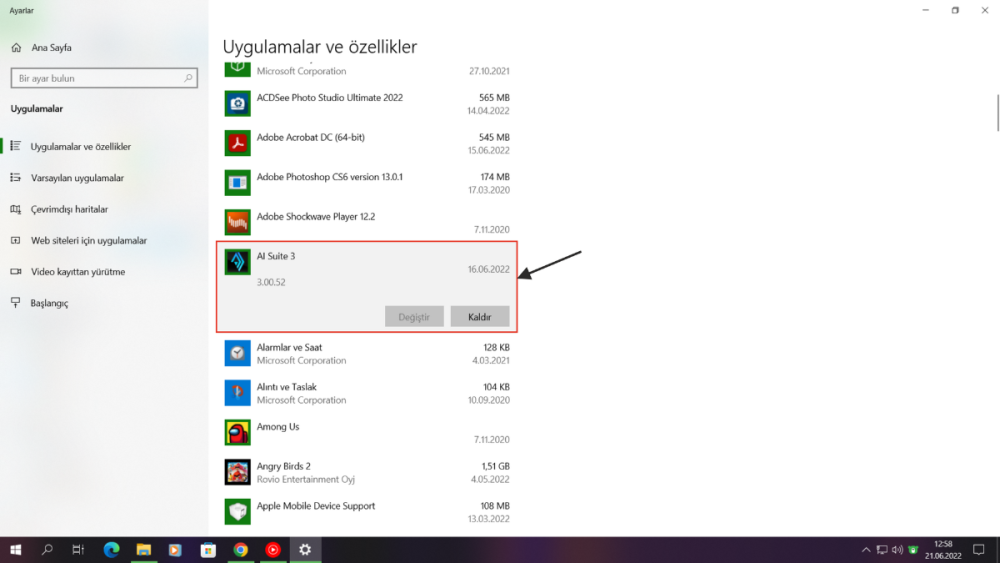The height and width of the screenshot is (563, 1000).
Task: Click the AI Suite 3 app icon
Action: (237, 262)
